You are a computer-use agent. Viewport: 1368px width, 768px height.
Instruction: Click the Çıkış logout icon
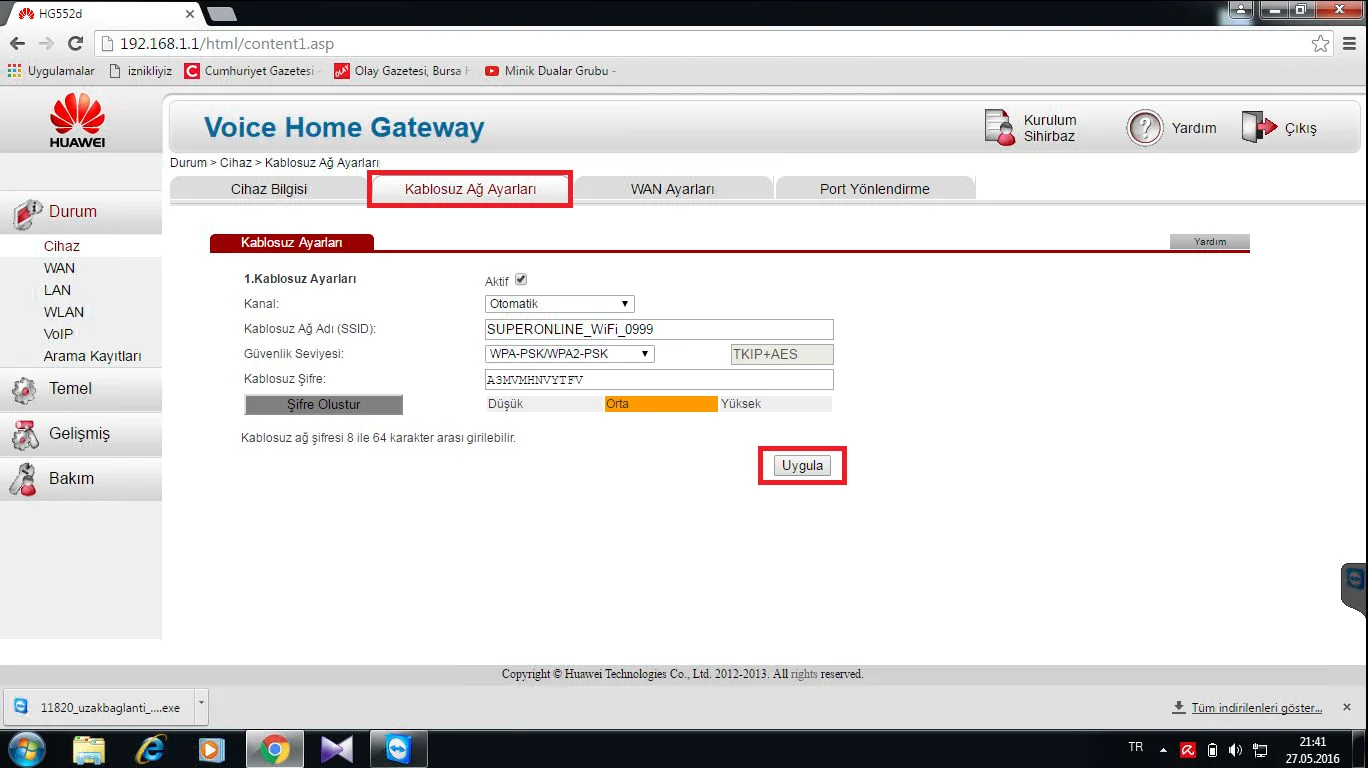click(x=1260, y=128)
